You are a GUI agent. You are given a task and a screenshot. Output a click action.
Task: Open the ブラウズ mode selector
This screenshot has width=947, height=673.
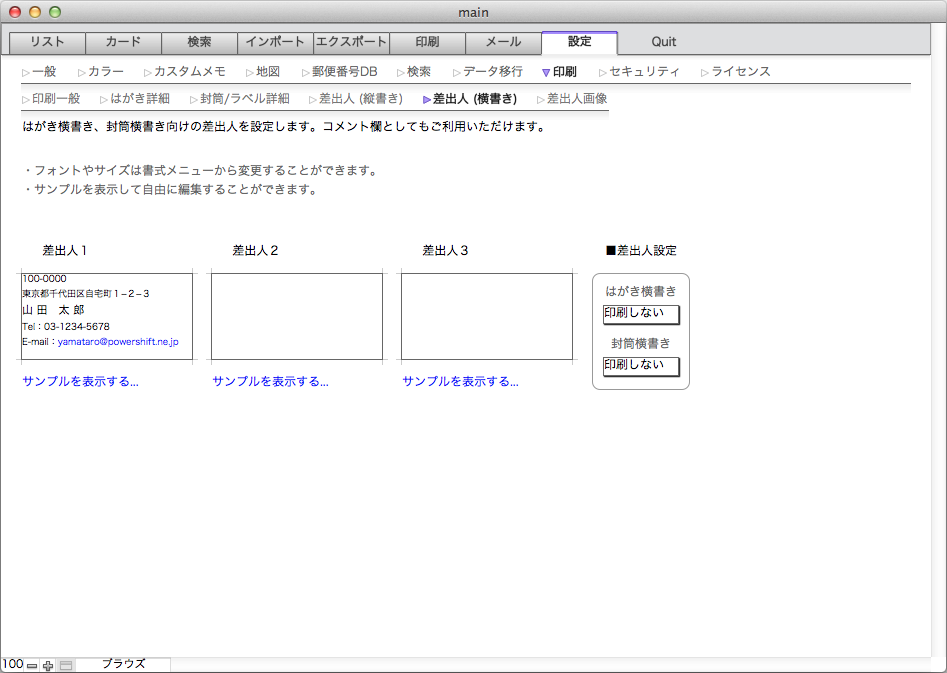(x=123, y=664)
